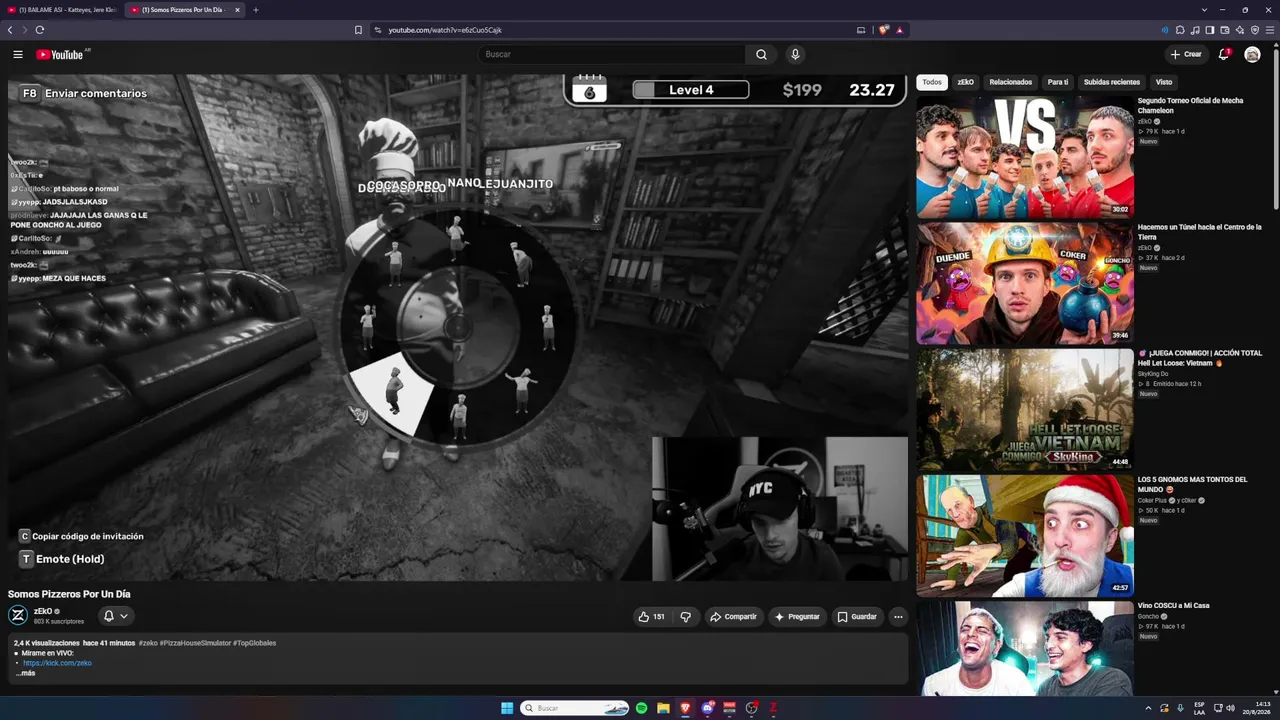Dislike the video with thumbs down
The height and width of the screenshot is (720, 1280).
pyautogui.click(x=685, y=617)
